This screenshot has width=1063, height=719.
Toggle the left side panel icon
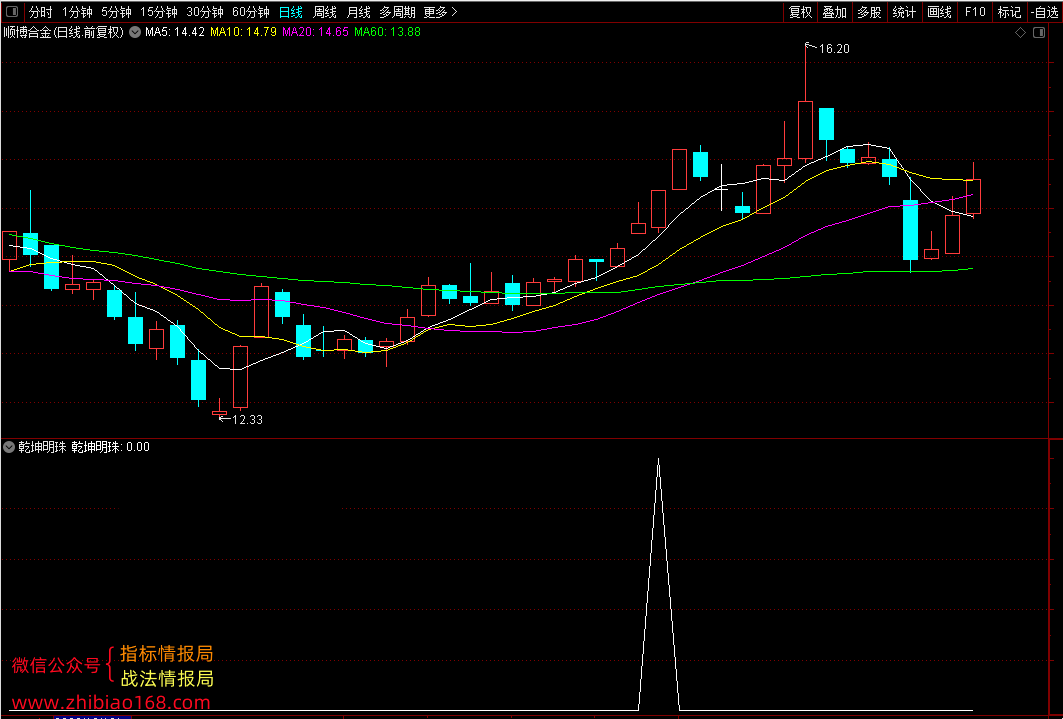[13, 12]
